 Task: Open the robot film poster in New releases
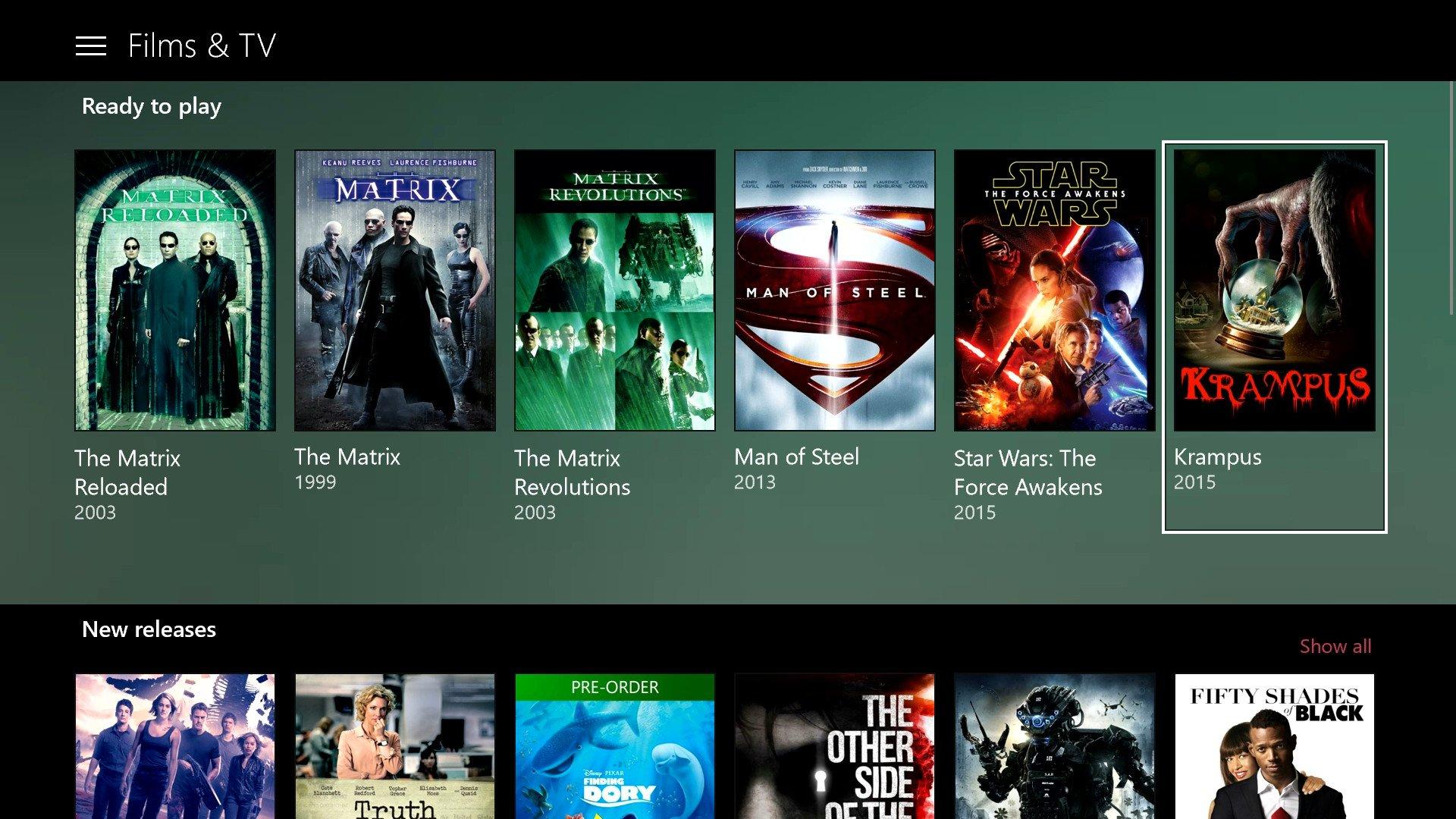1054,747
